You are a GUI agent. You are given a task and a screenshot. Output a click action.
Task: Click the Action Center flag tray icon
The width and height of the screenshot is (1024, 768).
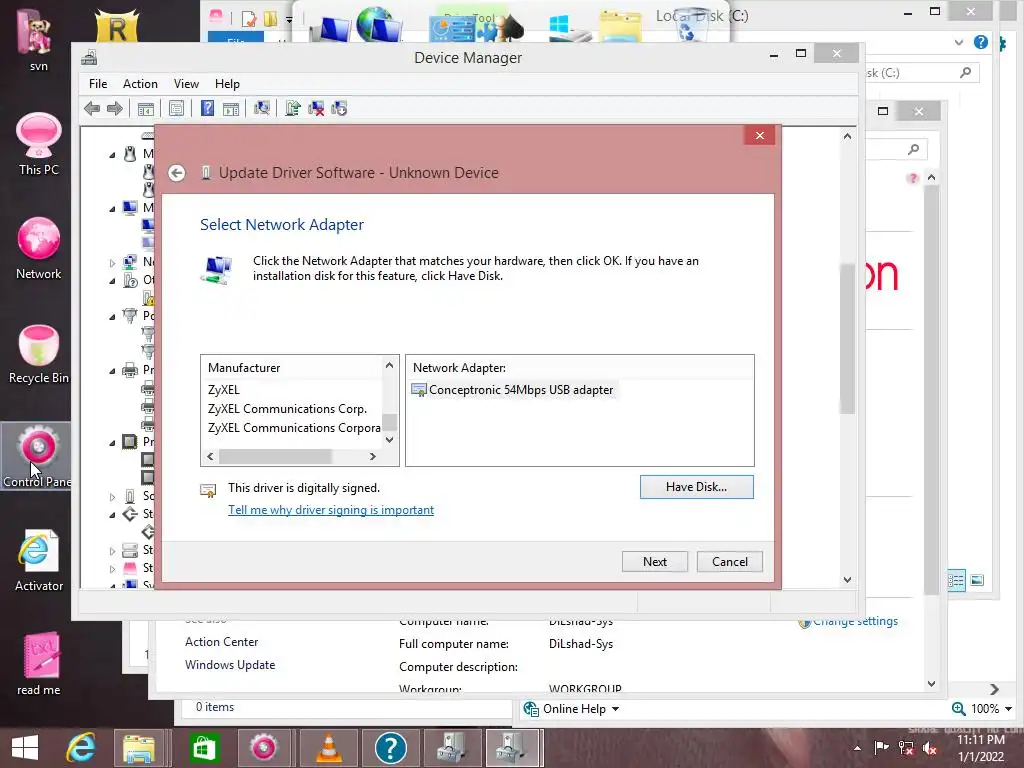(881, 748)
